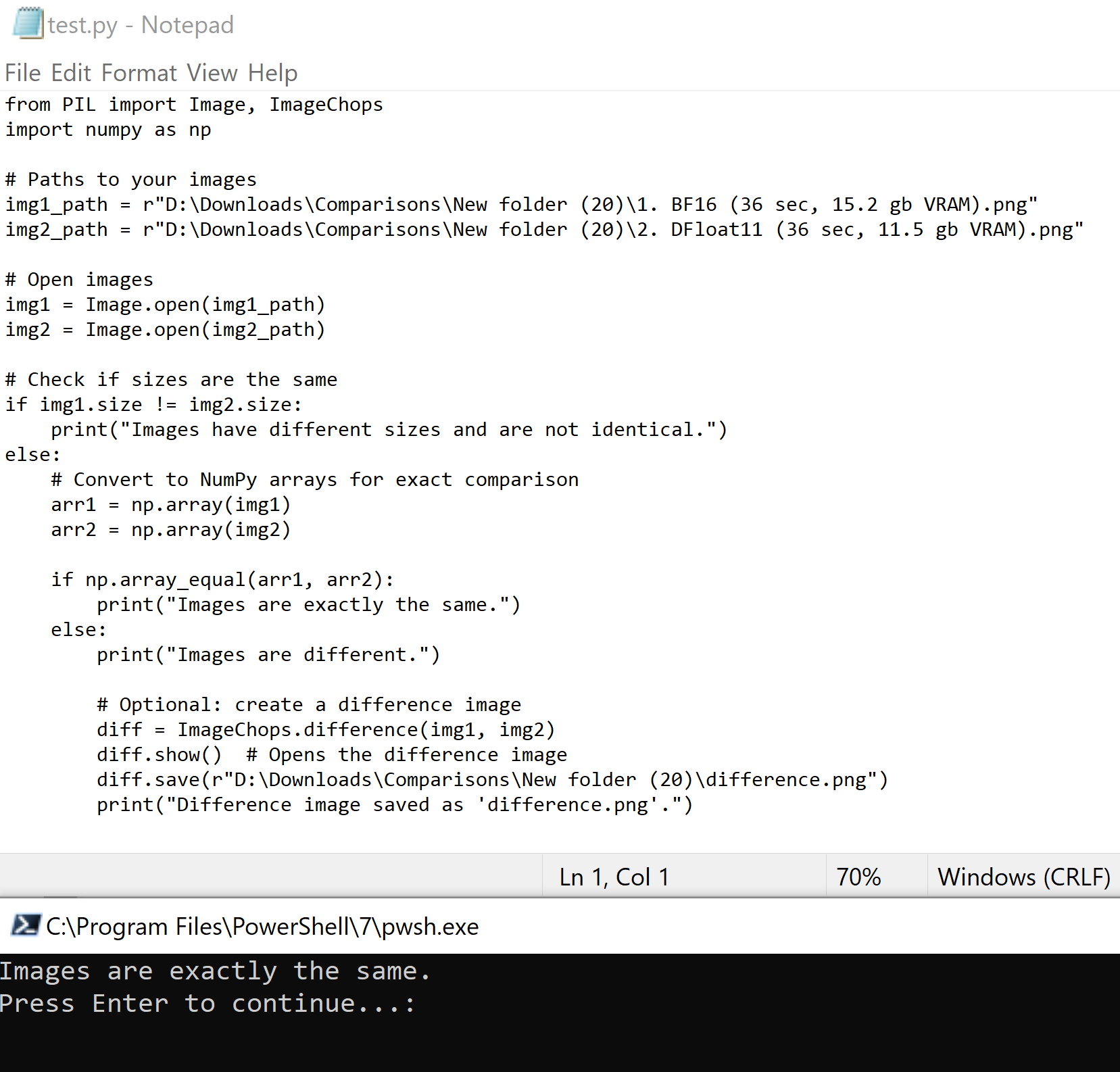Click the '# Open images' comment
This screenshot has height=1072, width=1120.
point(80,280)
